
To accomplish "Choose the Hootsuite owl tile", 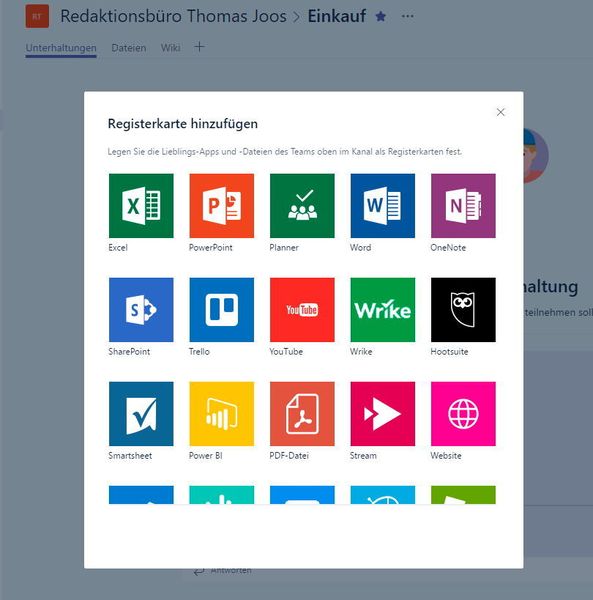I will (463, 310).
